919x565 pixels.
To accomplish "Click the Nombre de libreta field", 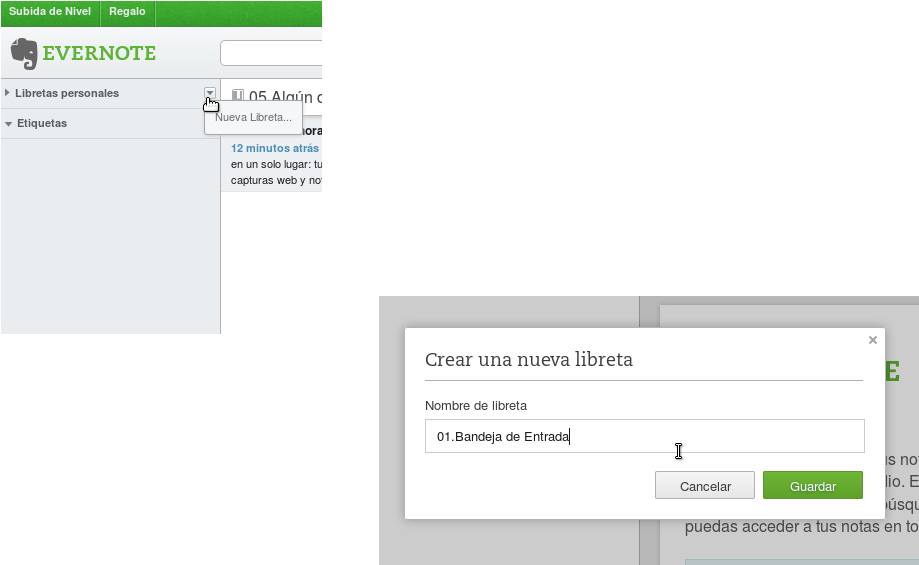I will tap(645, 436).
